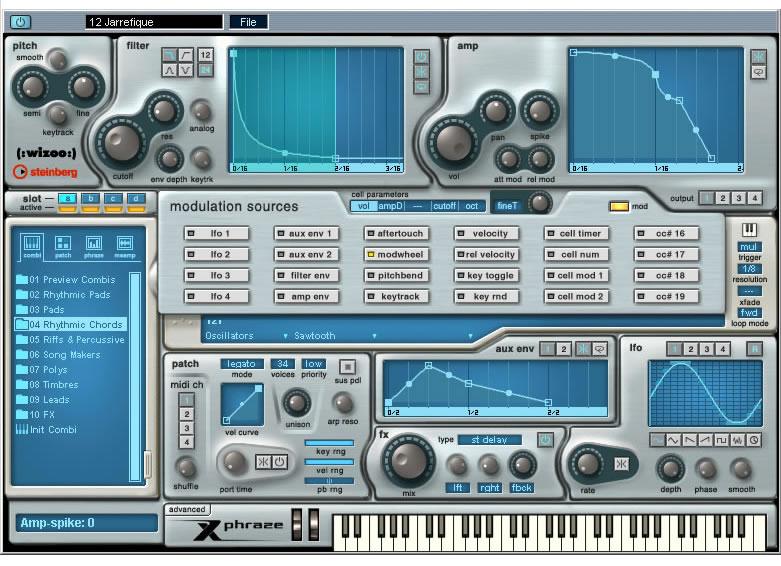
Task: Select the ampD cell parameter tab
Action: click(x=390, y=206)
